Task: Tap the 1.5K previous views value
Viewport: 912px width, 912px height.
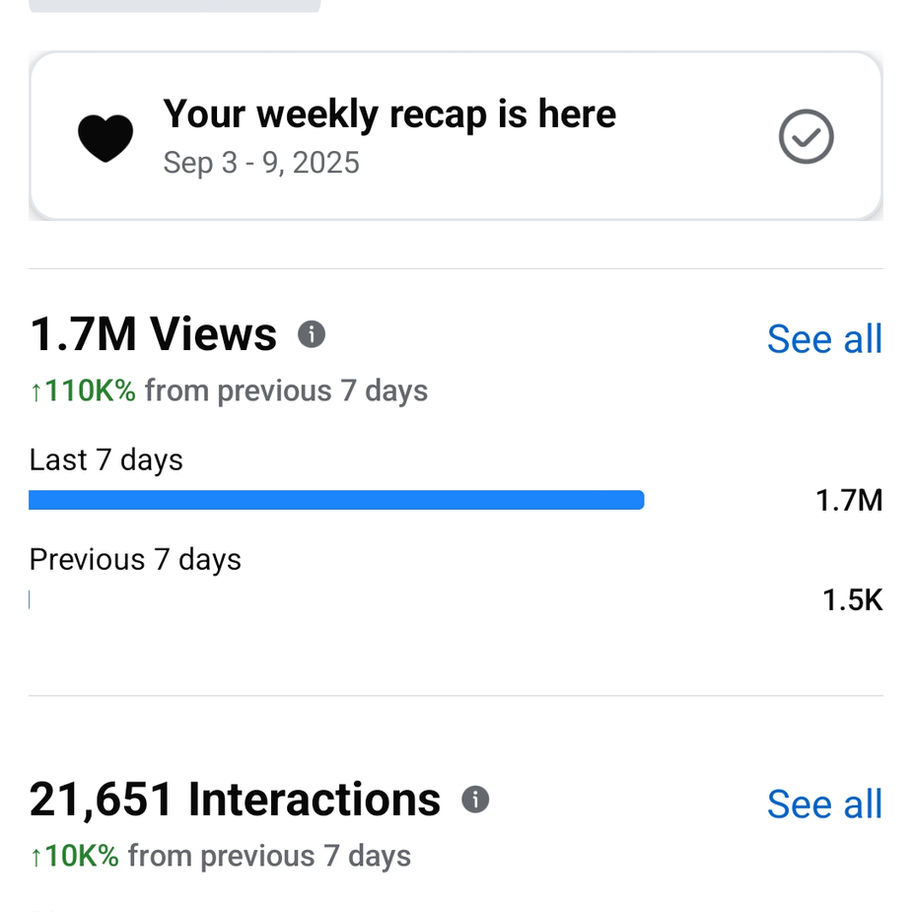Action: pyautogui.click(x=852, y=600)
